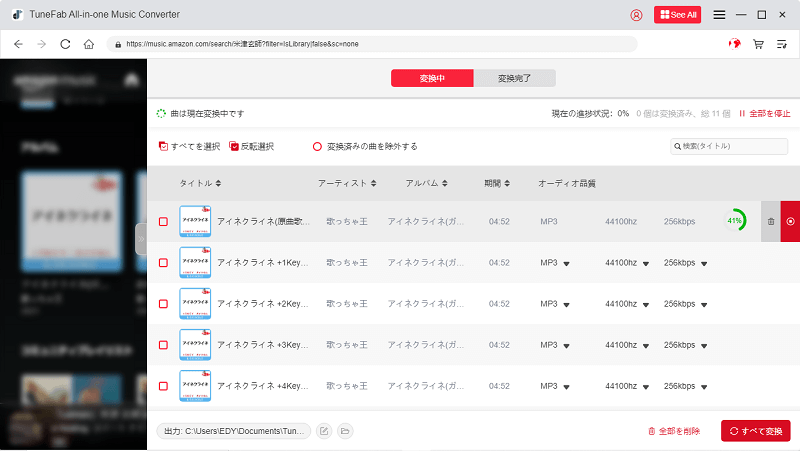The width and height of the screenshot is (800, 451).
Task: Open the shopping cart icon
Action: 759,44
